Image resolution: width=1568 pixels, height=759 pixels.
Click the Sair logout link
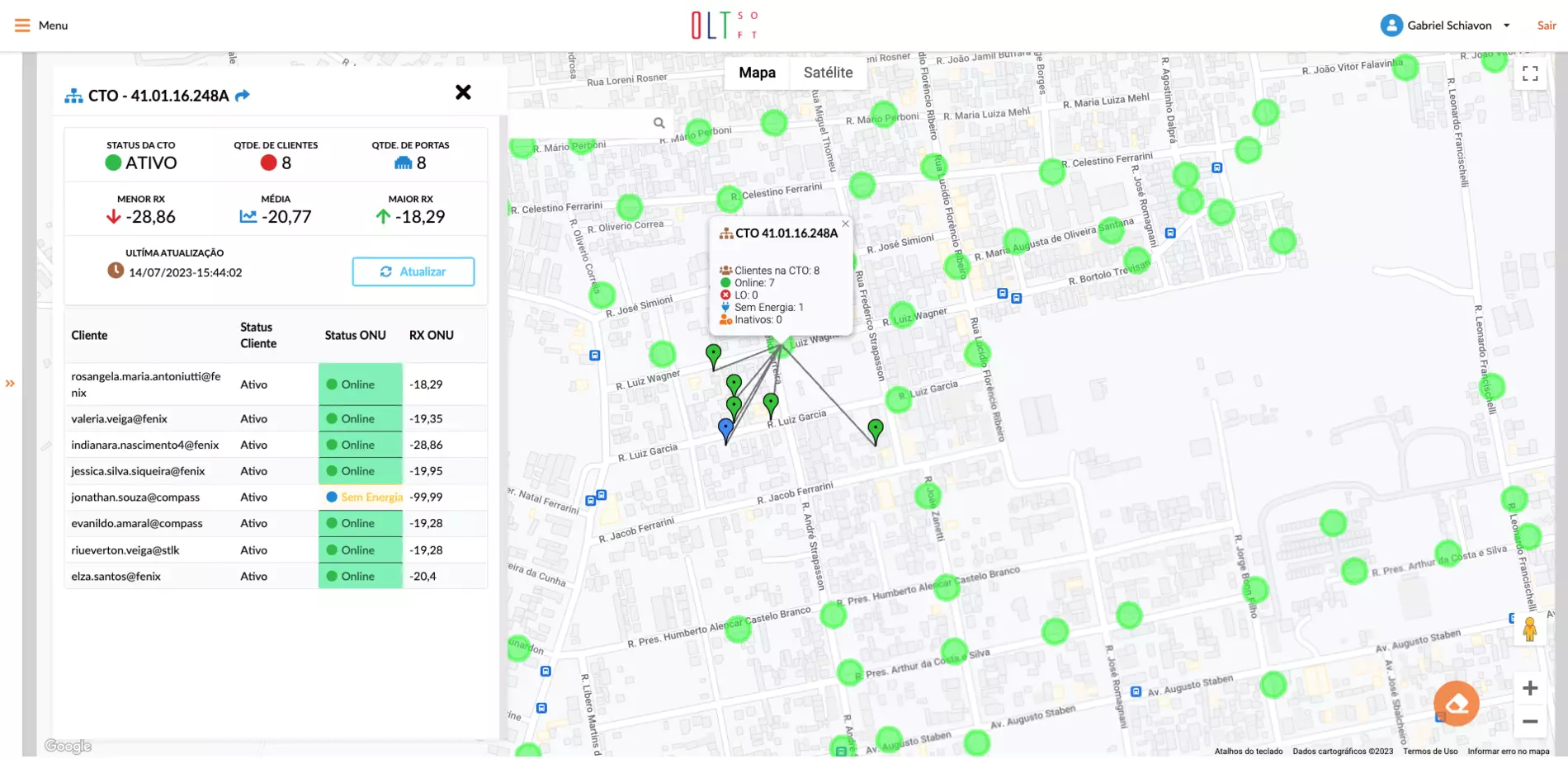1547,26
